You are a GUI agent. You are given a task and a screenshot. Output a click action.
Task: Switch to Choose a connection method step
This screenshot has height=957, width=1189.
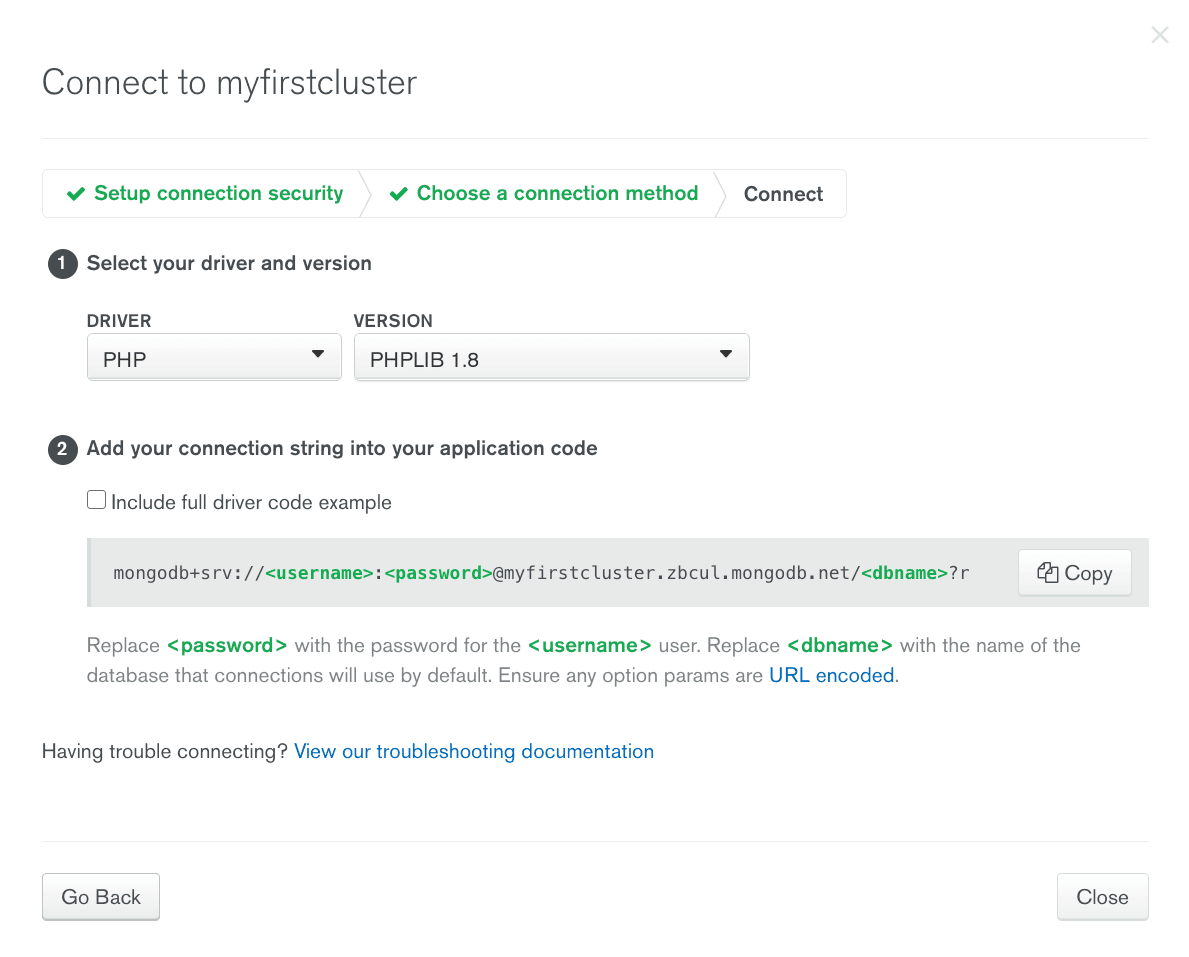(x=557, y=194)
